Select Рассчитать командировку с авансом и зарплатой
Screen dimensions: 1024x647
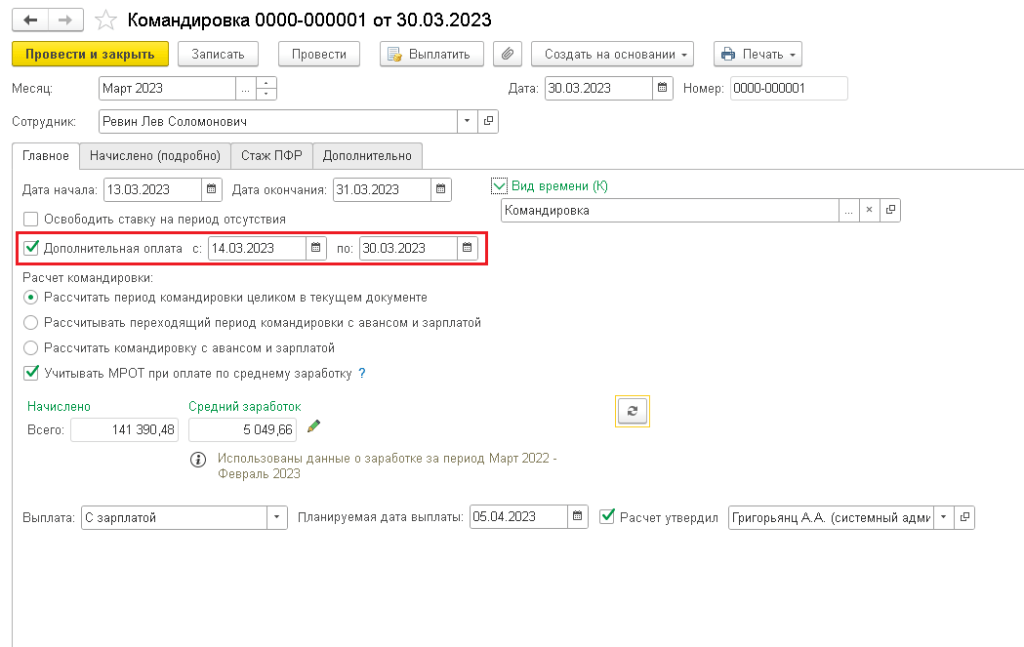point(31,348)
